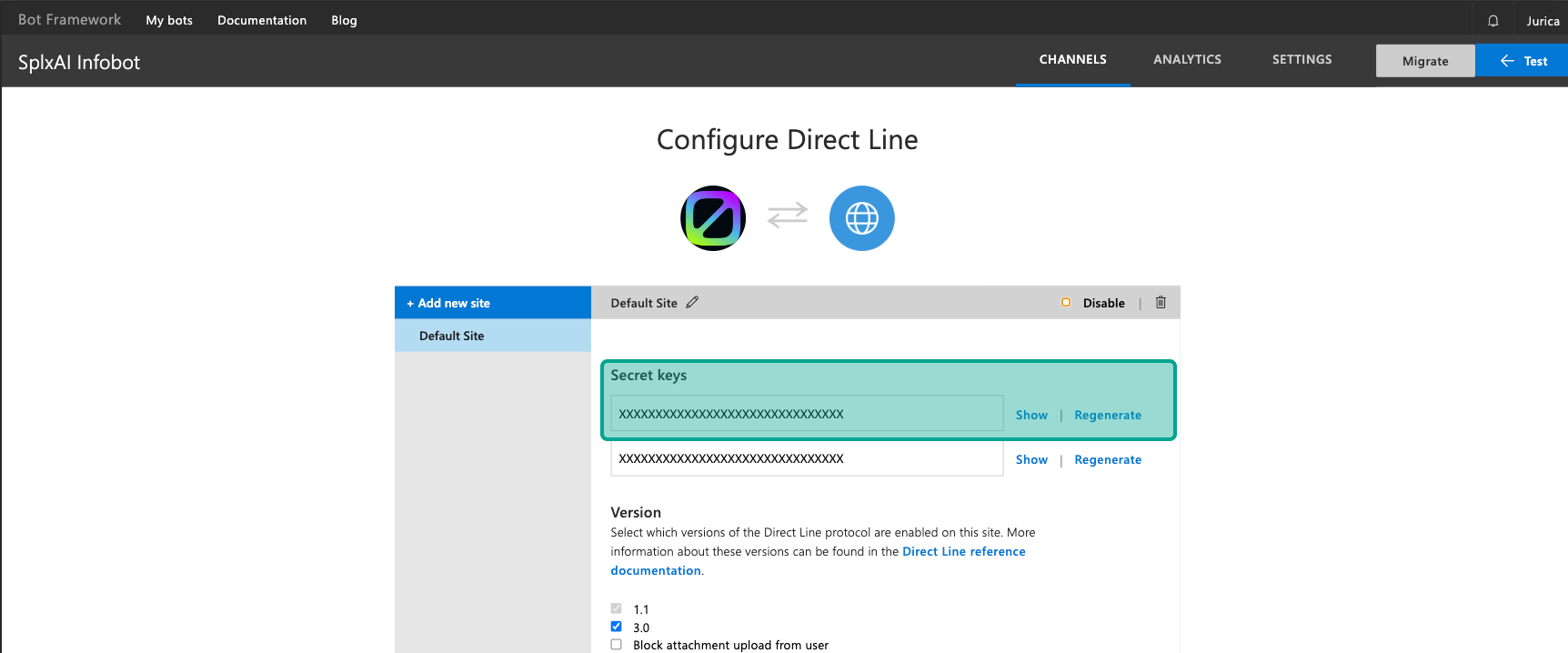Click the second secret key field

coord(806,459)
